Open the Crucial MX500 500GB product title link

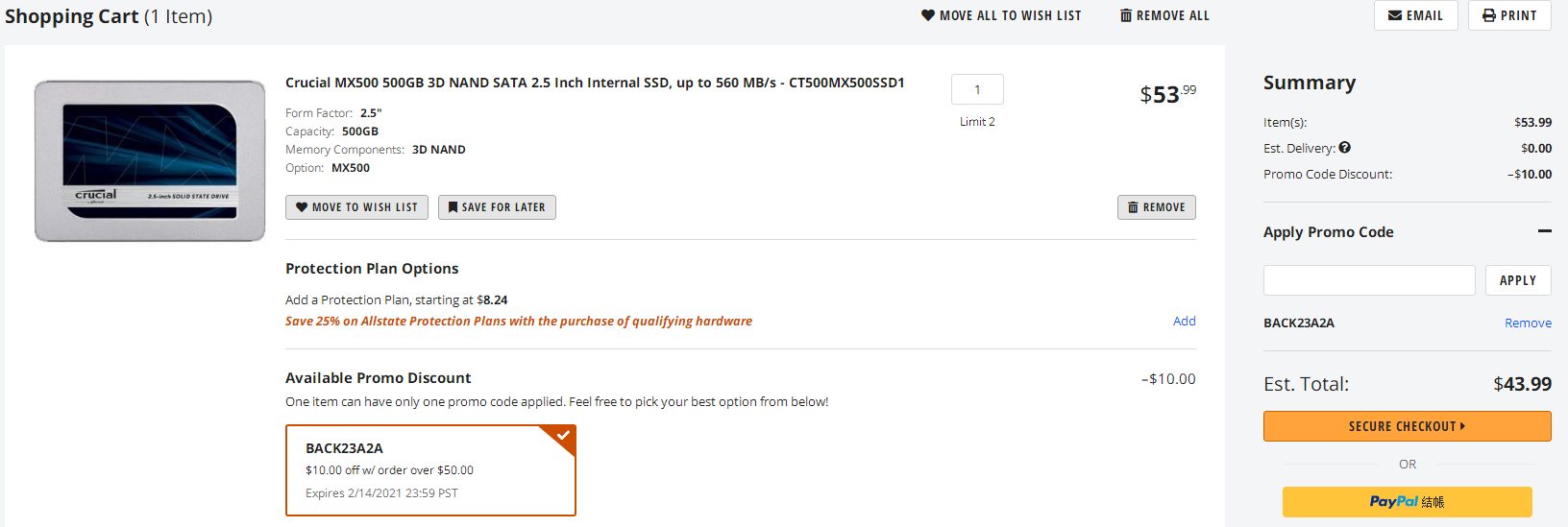595,83
